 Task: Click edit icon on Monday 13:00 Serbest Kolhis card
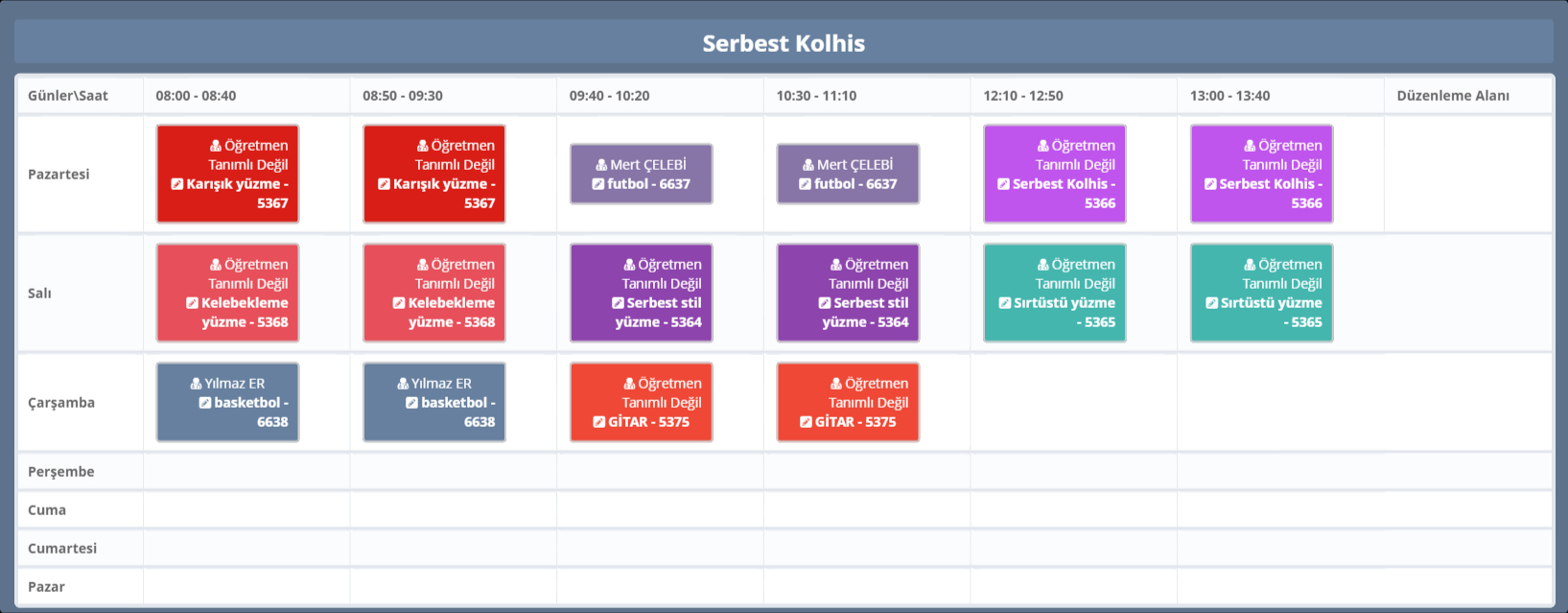pos(1210,184)
